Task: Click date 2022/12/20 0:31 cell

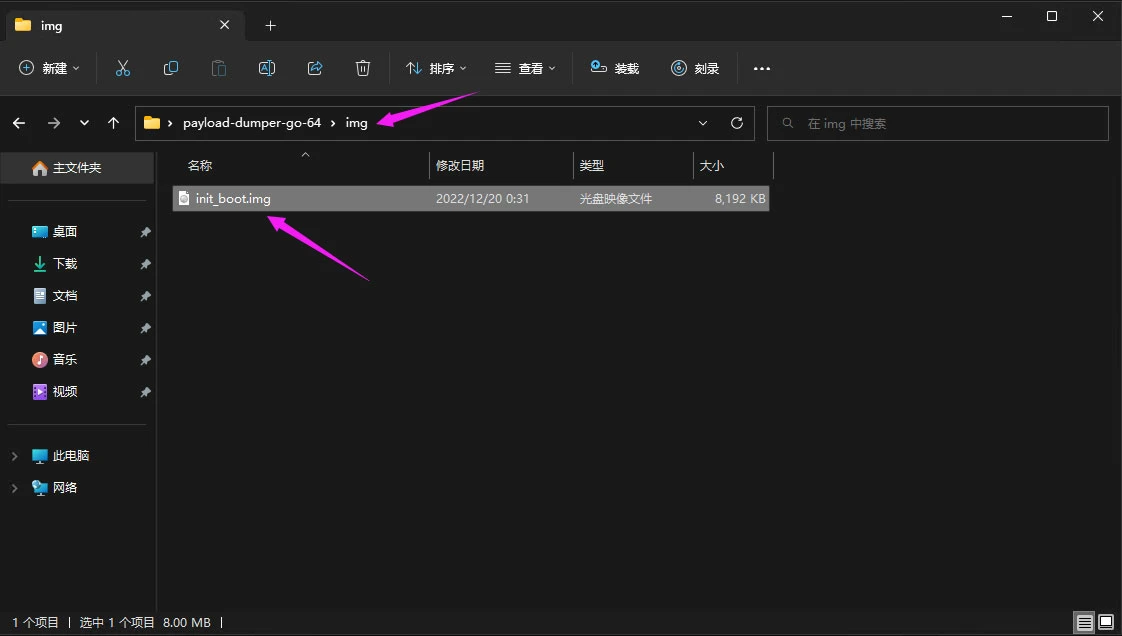Action: pos(482,199)
